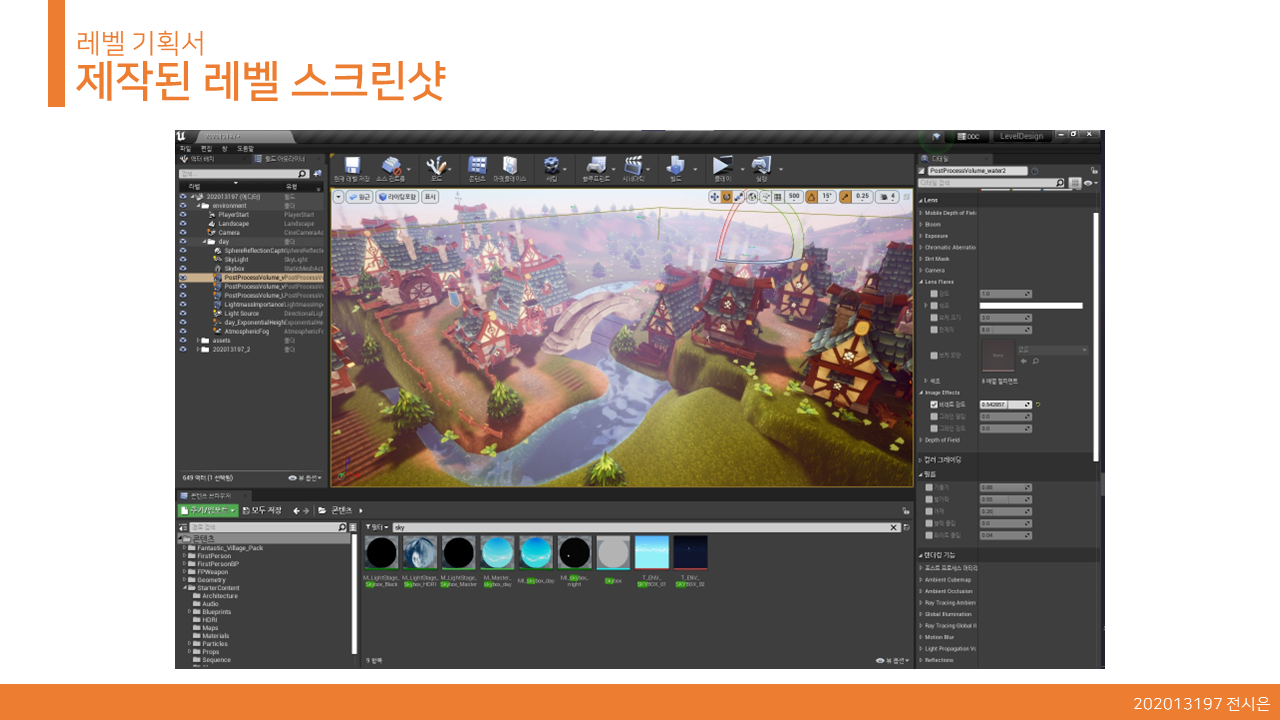The width and height of the screenshot is (1280, 720).
Task: Collapse the environment folder in outliner
Action: click(197, 205)
